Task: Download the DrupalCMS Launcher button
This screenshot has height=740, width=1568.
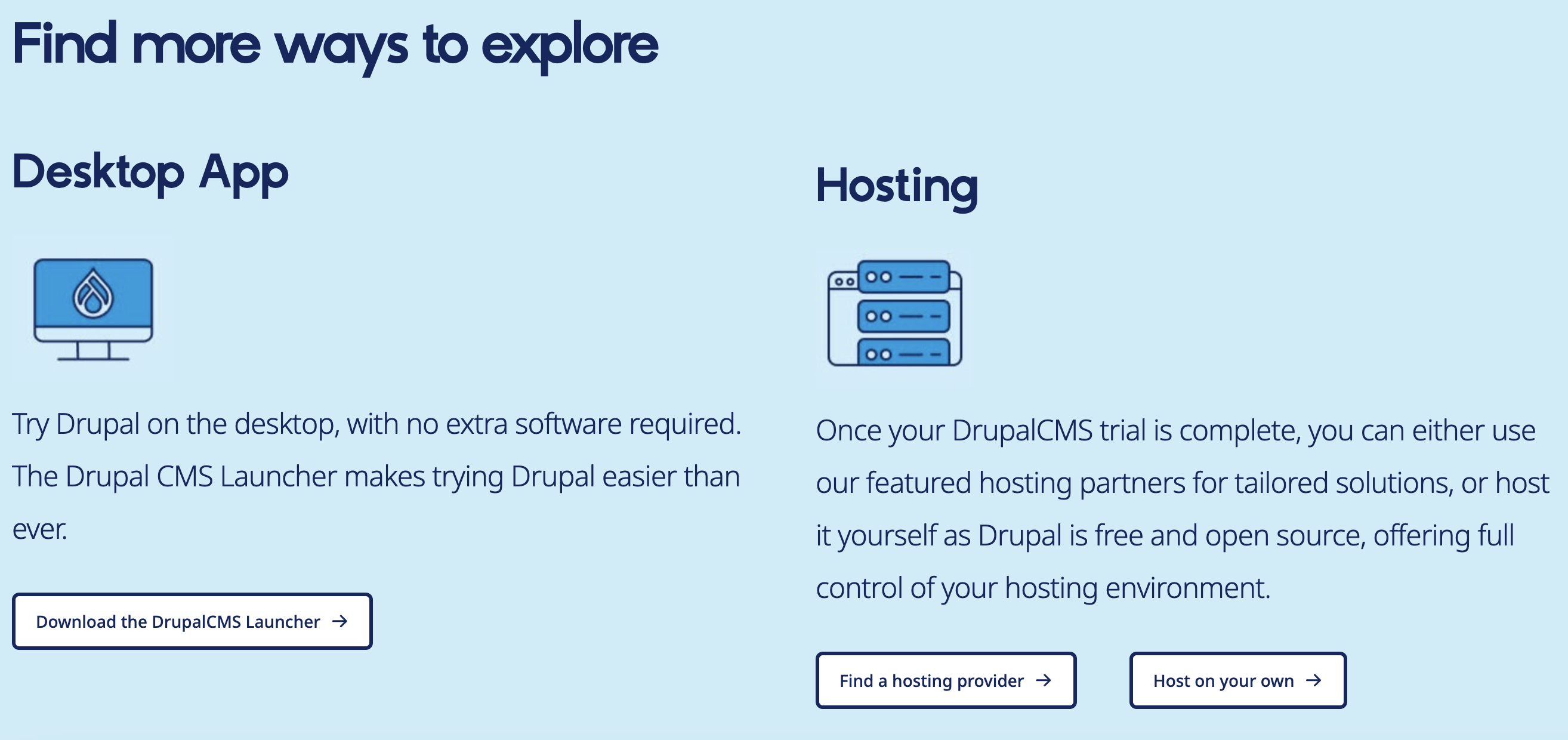Action: [192, 621]
